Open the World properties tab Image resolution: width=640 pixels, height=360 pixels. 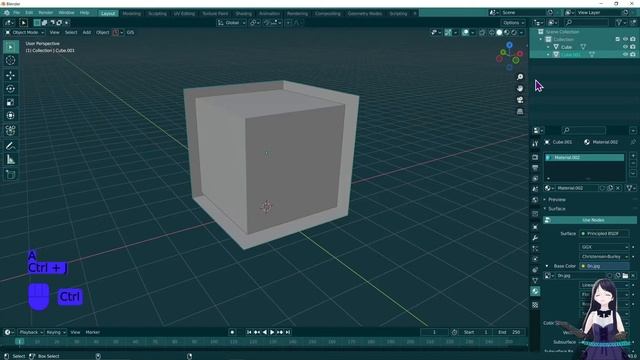coord(535,200)
